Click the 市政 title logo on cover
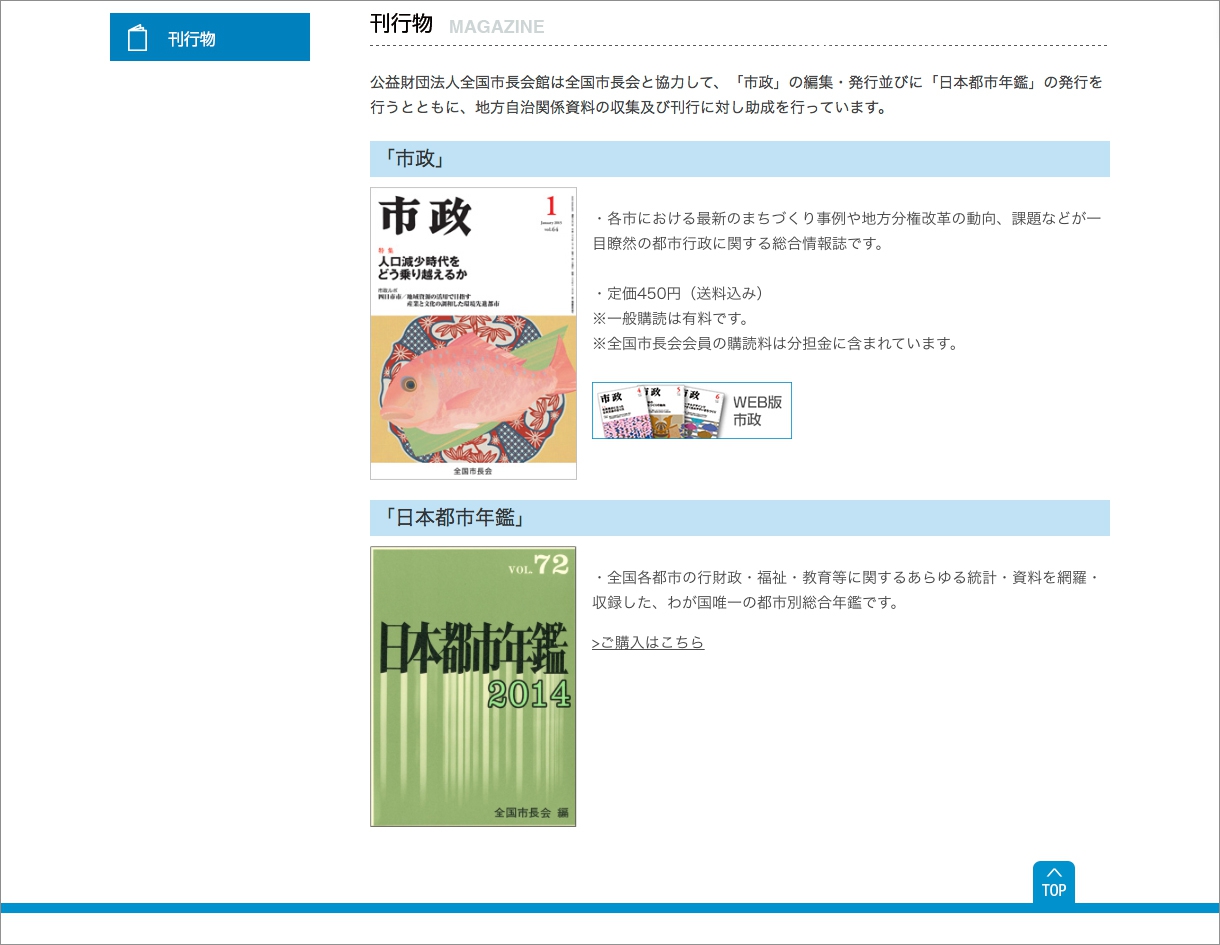The width and height of the screenshot is (1220, 945). click(425, 217)
